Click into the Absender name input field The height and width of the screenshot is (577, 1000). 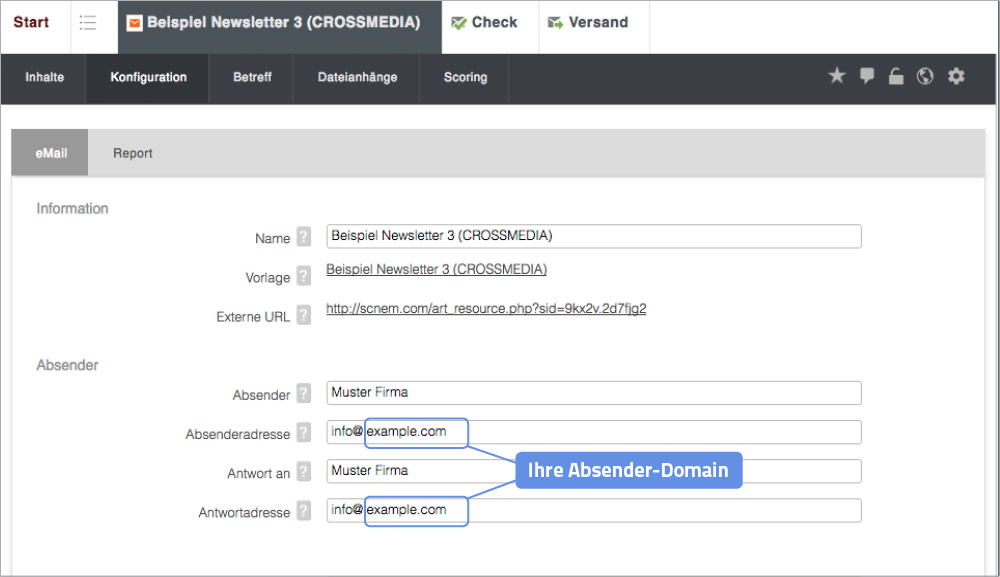593,393
